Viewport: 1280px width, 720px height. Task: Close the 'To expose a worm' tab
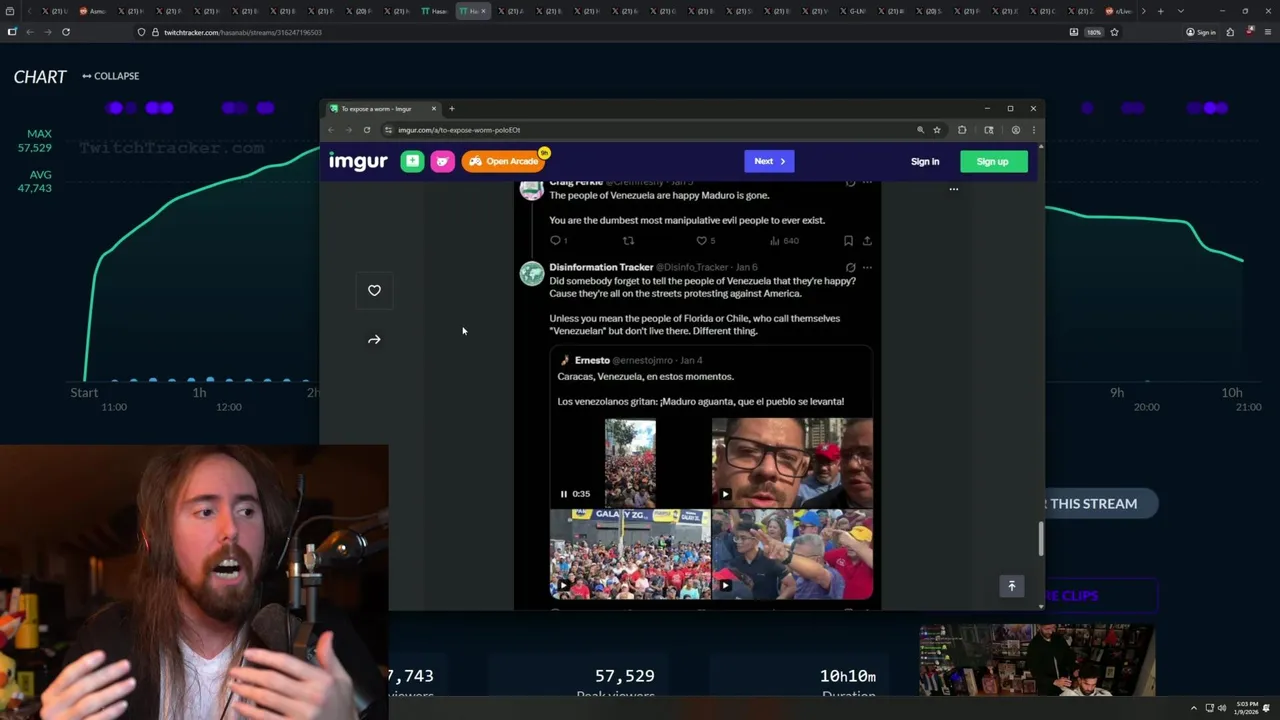pos(434,109)
